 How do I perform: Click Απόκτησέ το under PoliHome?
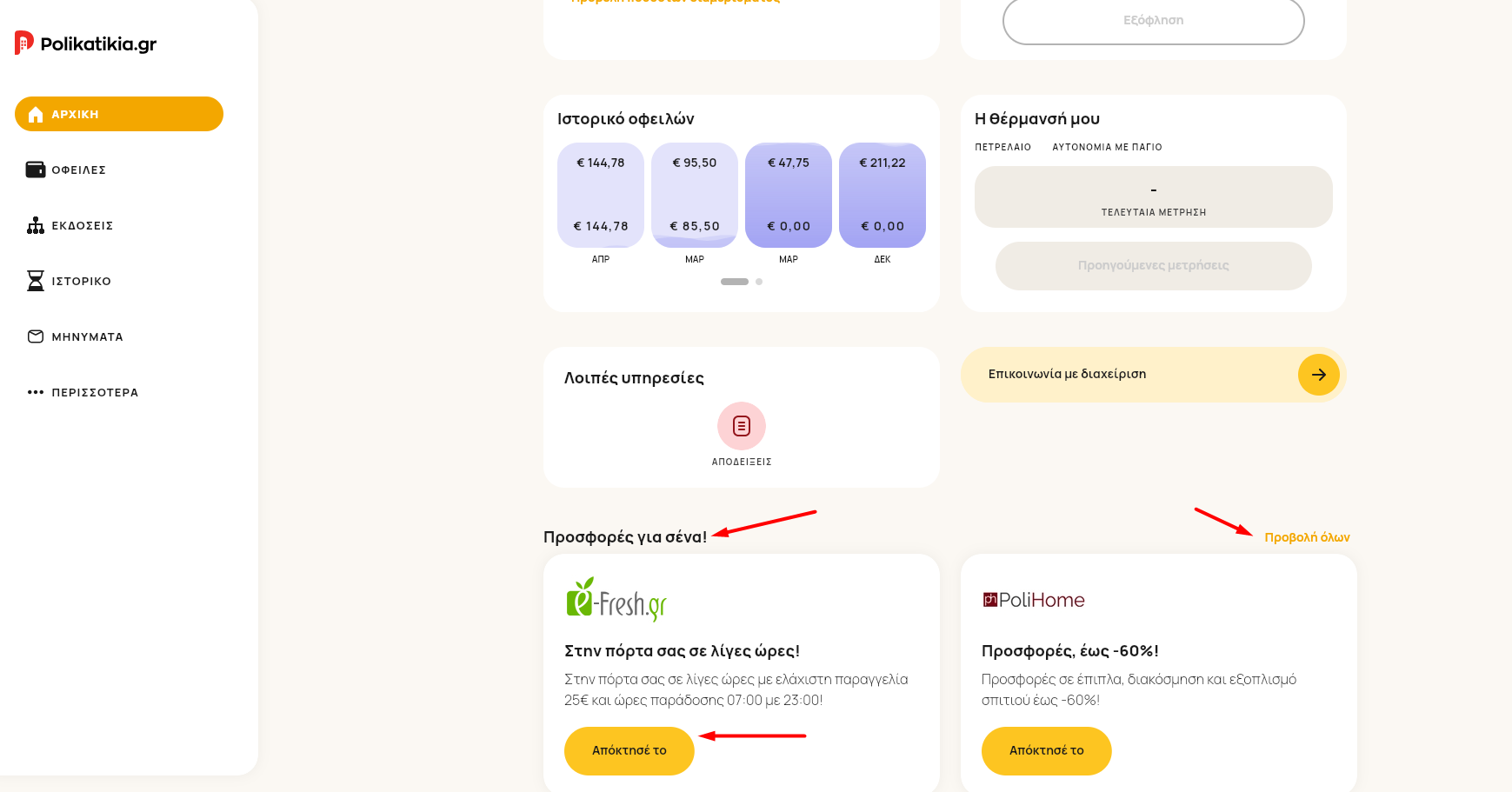(x=1047, y=751)
